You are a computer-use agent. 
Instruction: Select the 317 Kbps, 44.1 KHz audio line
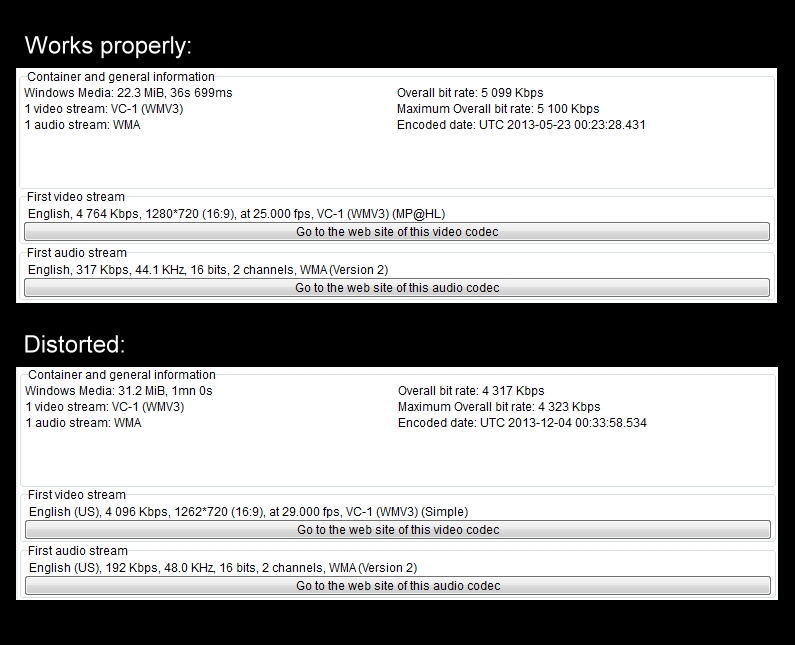point(208,270)
